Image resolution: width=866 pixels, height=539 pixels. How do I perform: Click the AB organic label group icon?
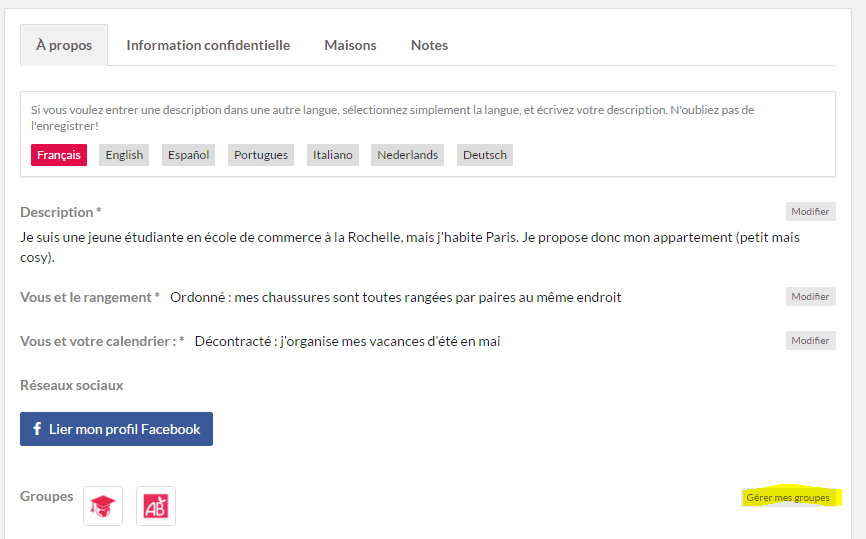point(156,506)
